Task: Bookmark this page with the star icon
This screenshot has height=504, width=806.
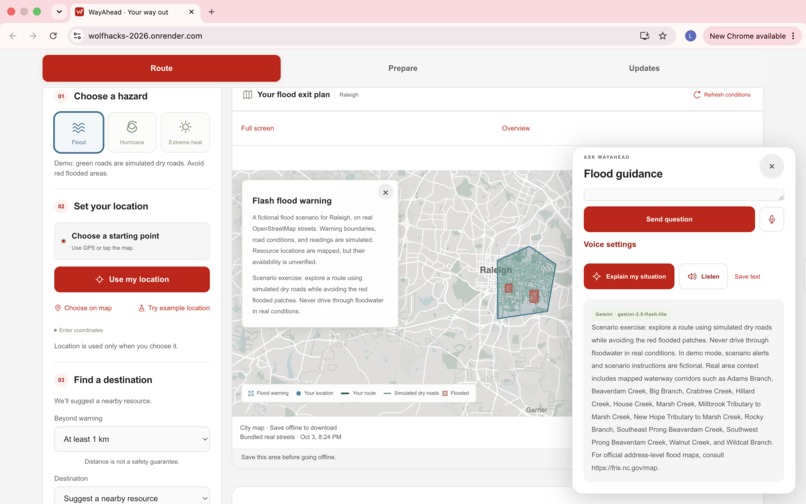Action: coord(663,35)
